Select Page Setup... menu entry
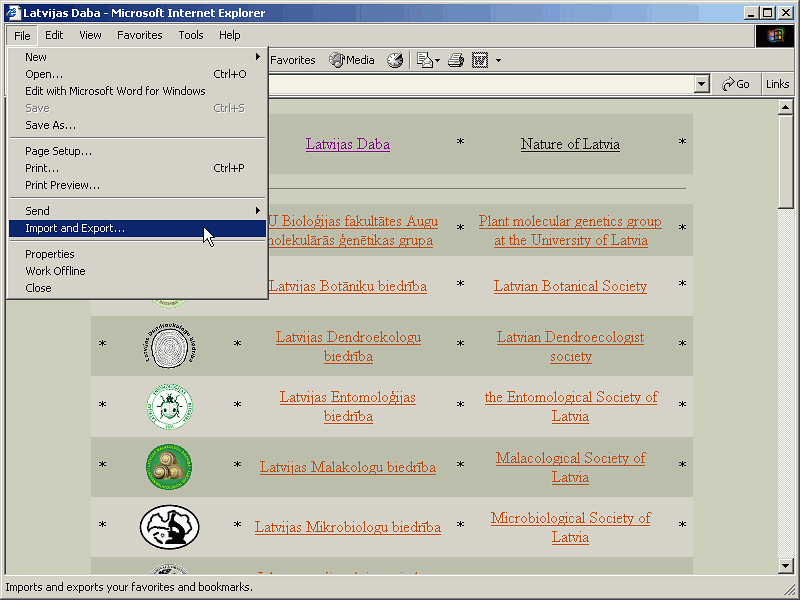The width and height of the screenshot is (800, 600). click(x=137, y=151)
